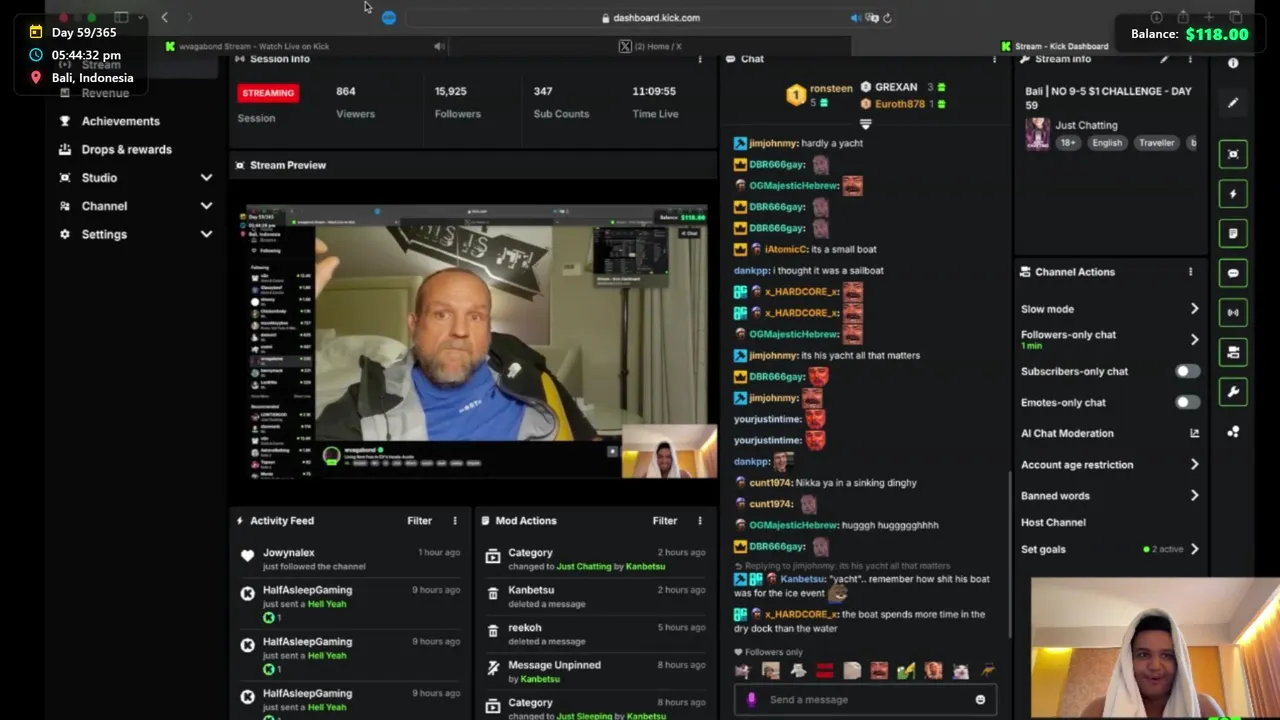Click Kanbetsu username in chat message

803,579
